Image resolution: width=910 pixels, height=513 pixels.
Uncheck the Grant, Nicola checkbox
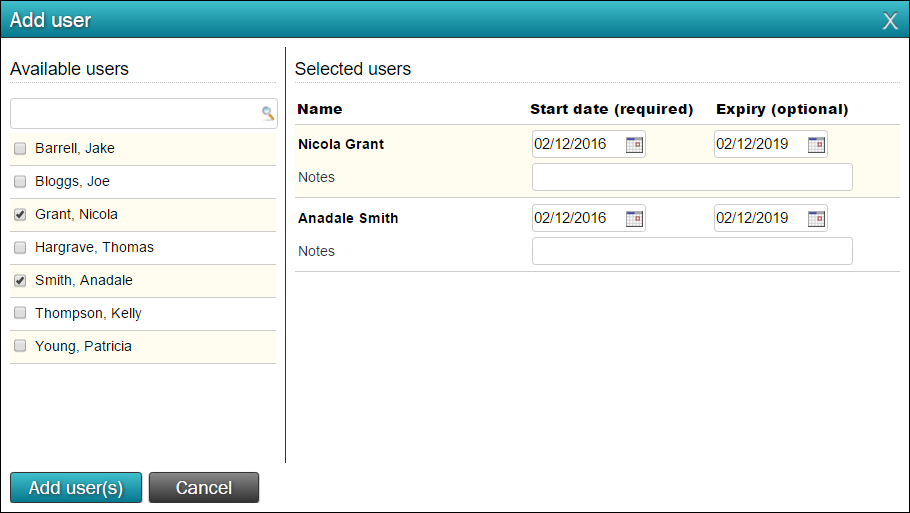coord(20,215)
